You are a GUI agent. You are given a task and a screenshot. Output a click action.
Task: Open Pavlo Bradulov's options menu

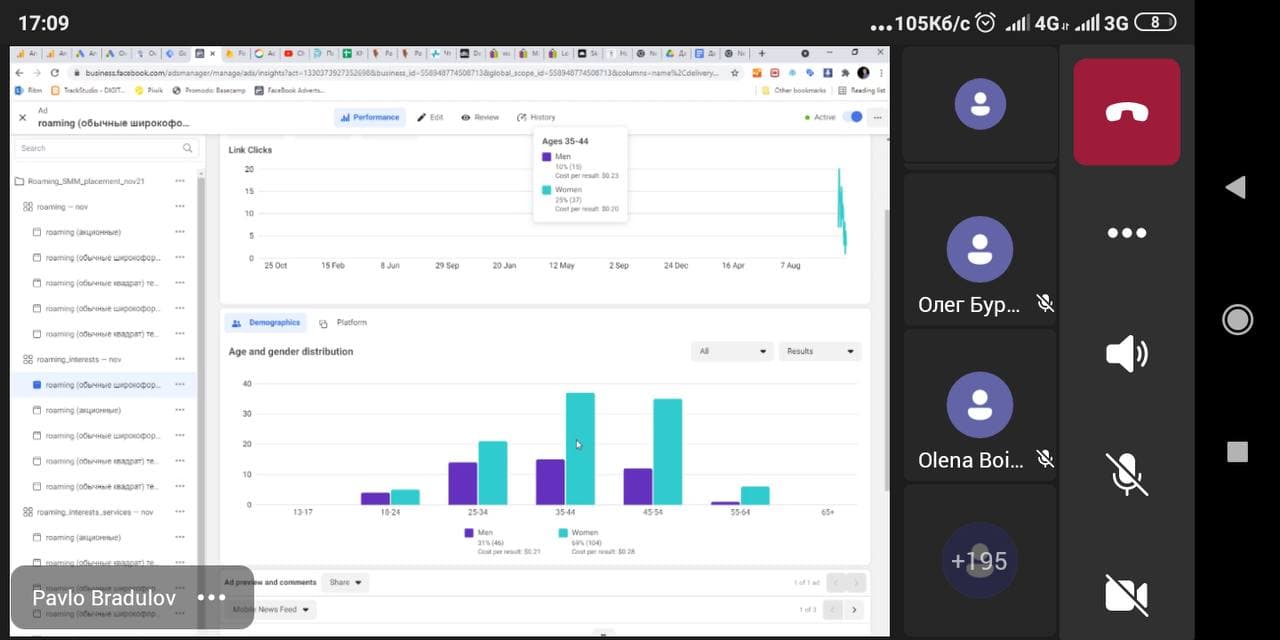(x=212, y=598)
